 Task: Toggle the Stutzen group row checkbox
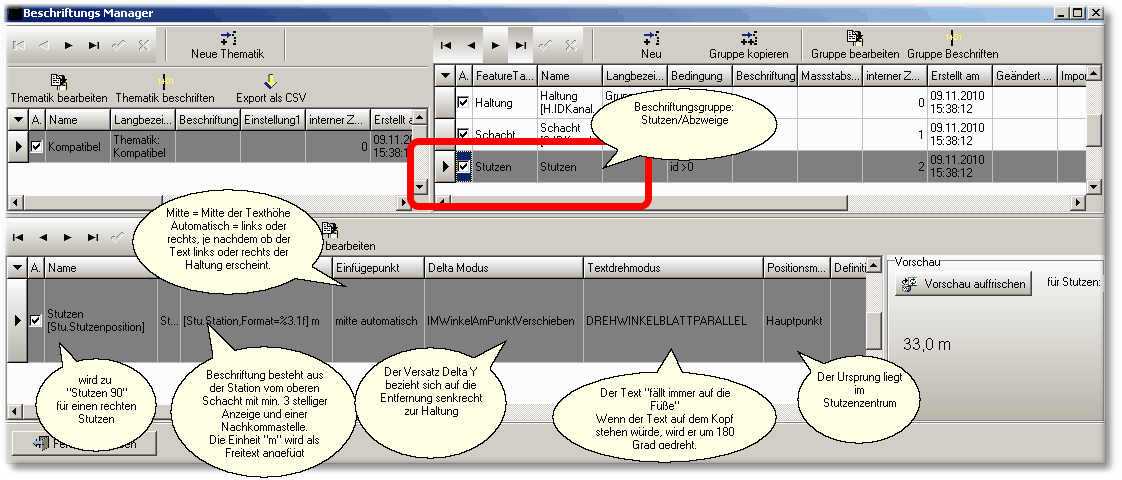(x=464, y=166)
